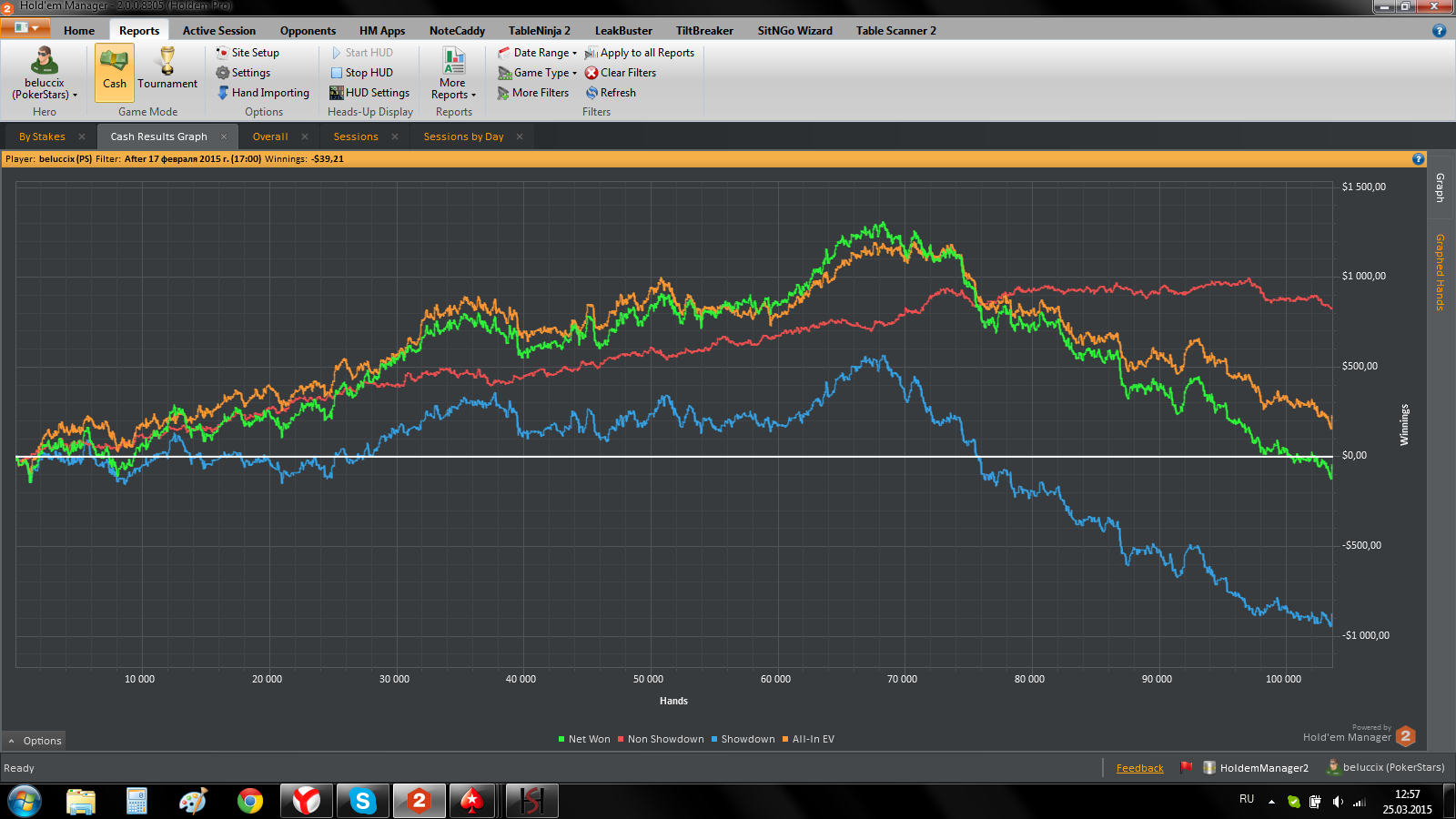The image size is (1456, 819).
Task: Open the Table Scanner 2 tab
Action: pos(896,31)
